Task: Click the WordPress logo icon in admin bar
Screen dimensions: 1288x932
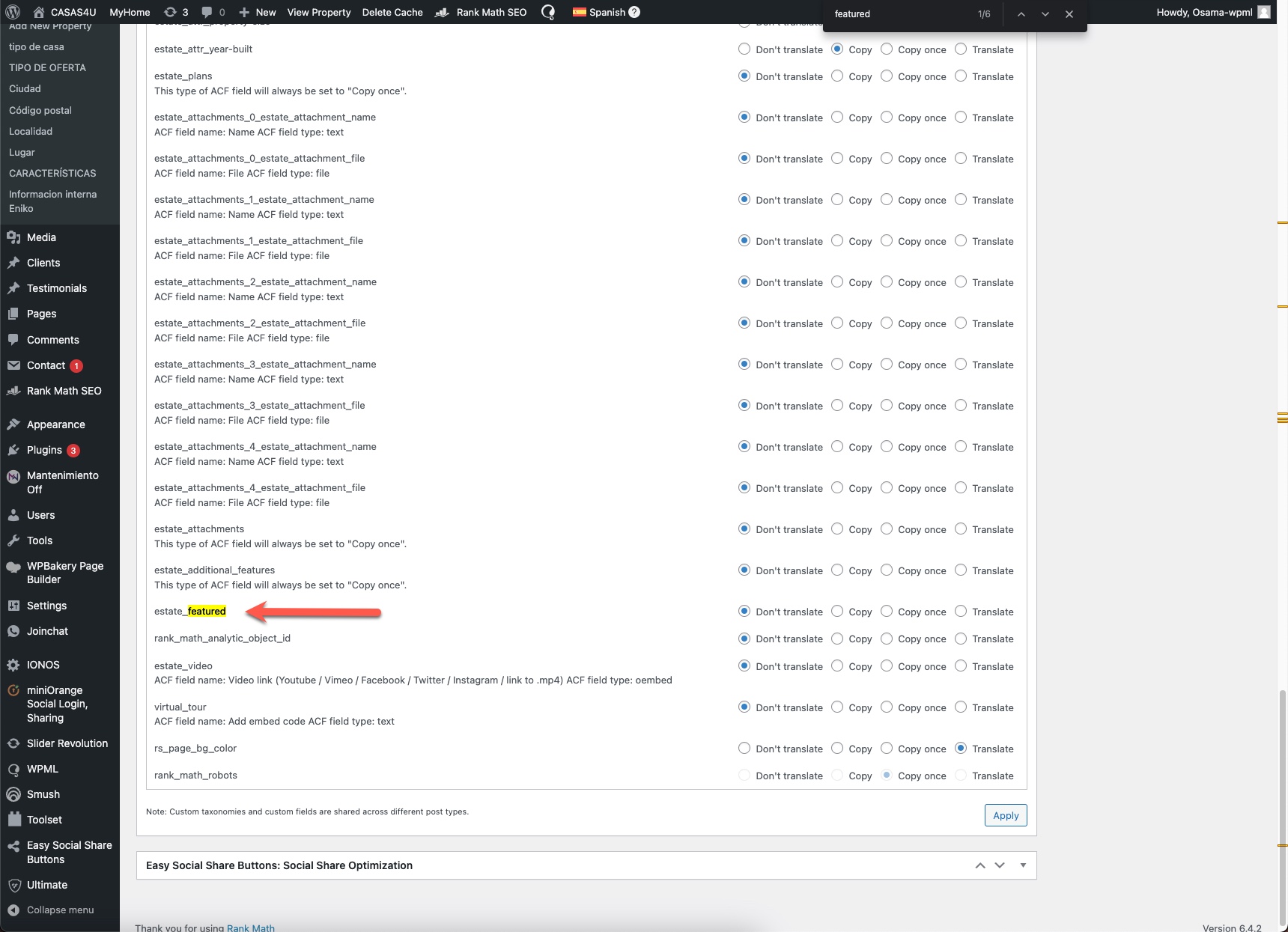Action: pyautogui.click(x=13, y=12)
